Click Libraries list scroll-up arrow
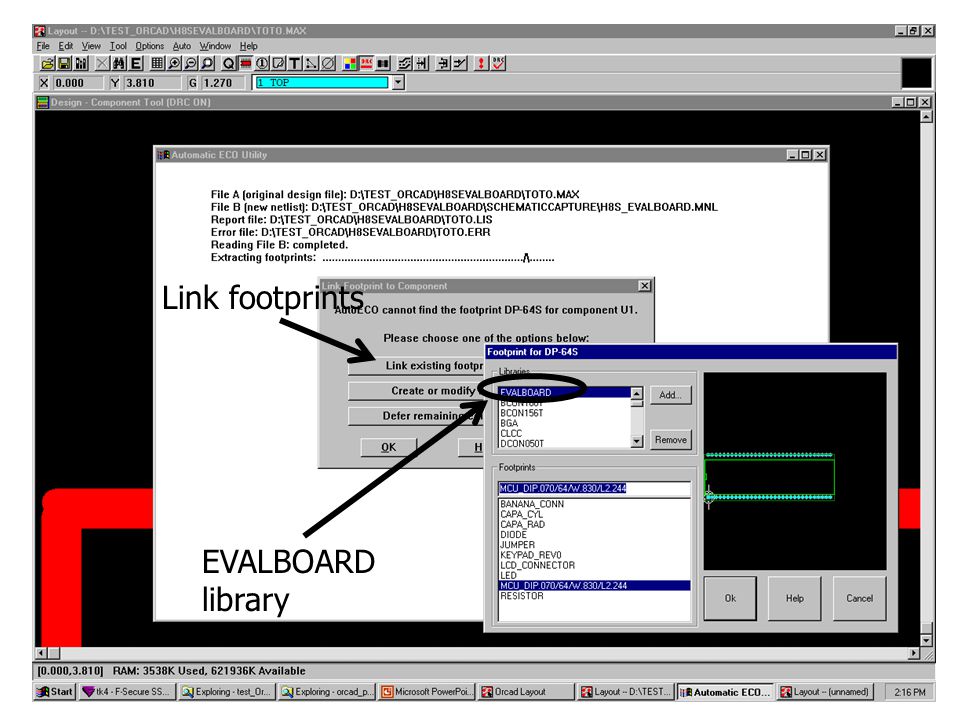Screen dimensions: 960x720 [x=637, y=394]
